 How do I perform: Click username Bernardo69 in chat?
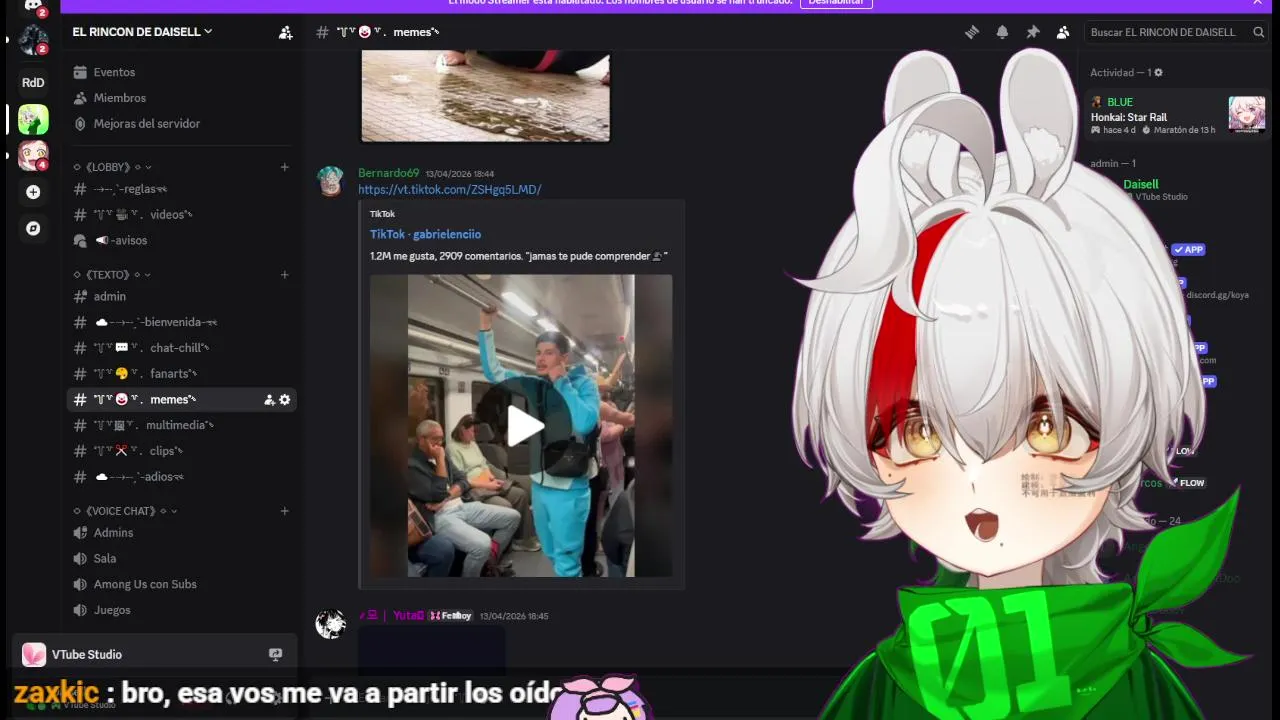click(x=388, y=173)
